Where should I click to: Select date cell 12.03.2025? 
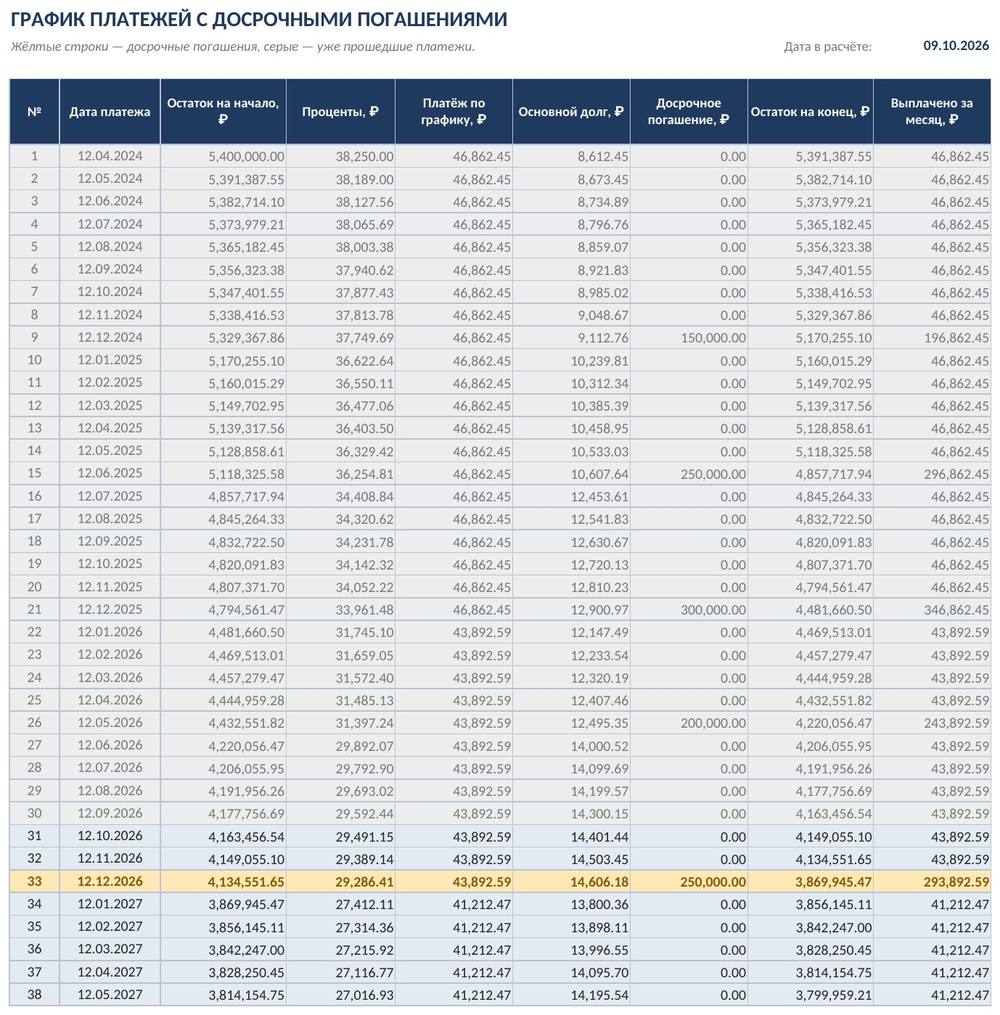pos(109,405)
